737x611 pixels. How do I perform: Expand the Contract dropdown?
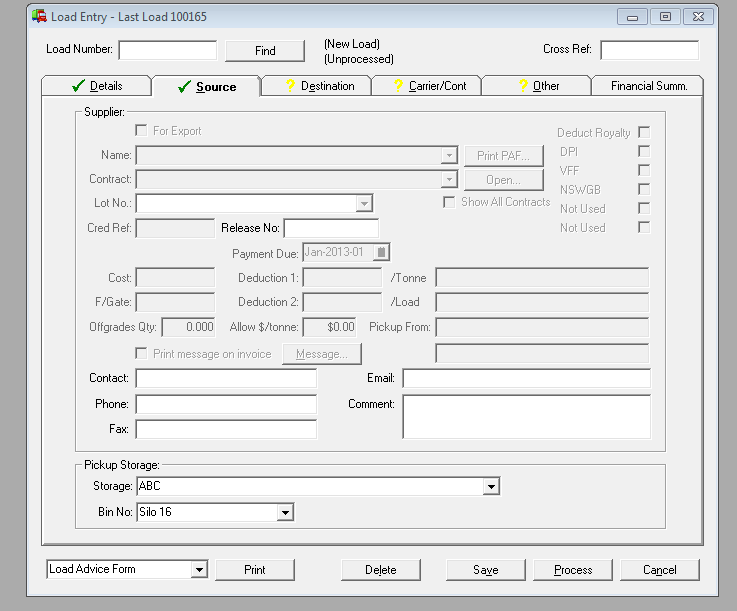click(x=449, y=179)
